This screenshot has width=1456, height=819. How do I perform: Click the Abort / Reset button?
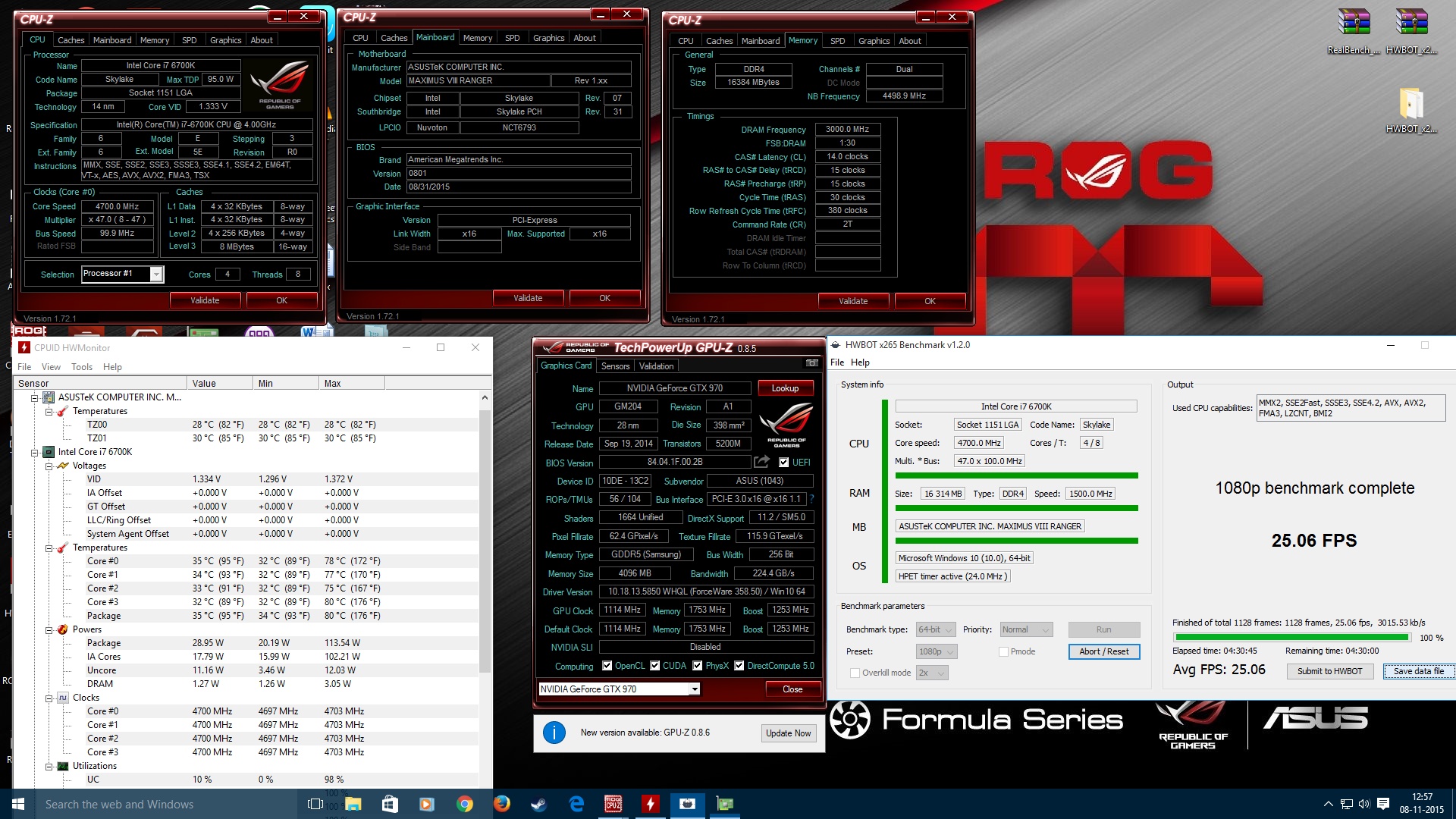(1104, 651)
